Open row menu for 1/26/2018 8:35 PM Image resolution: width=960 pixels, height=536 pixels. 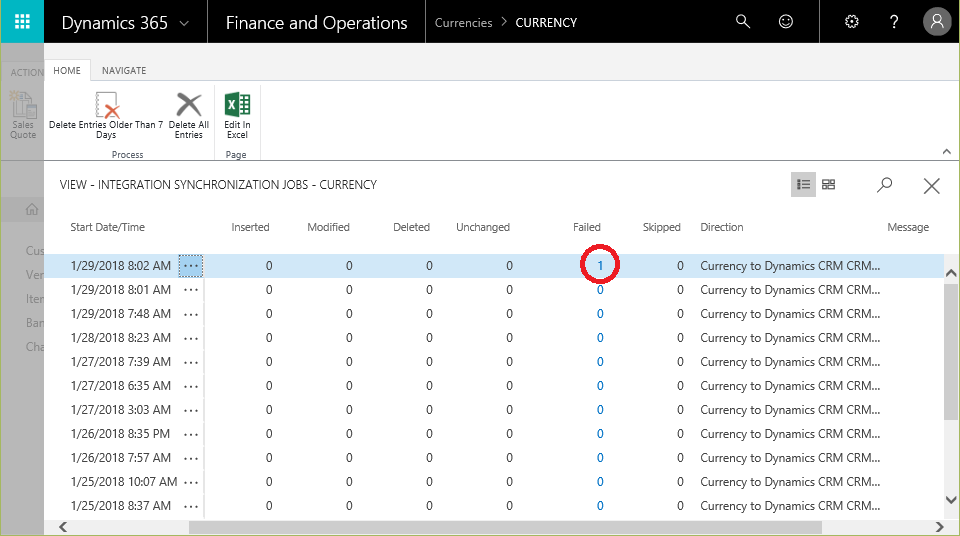pos(191,434)
